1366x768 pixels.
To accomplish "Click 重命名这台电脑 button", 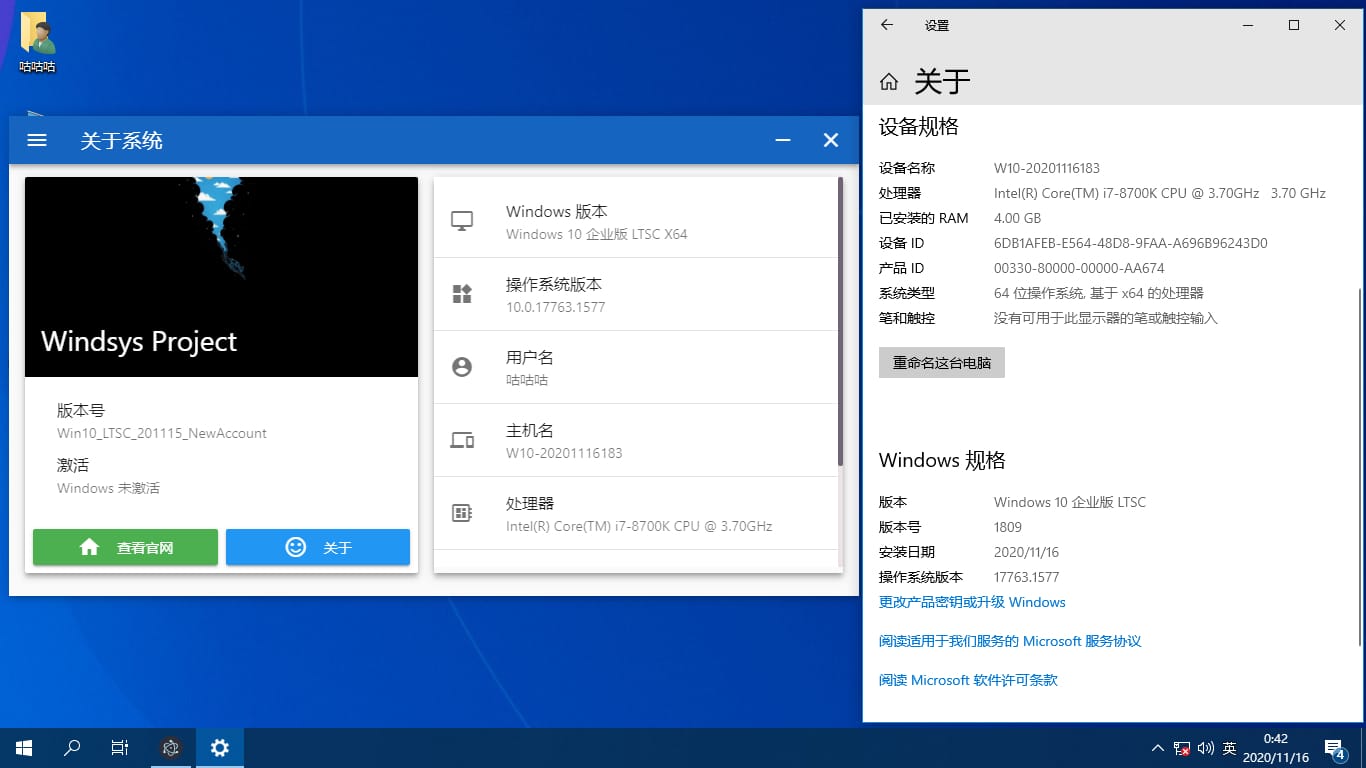I will click(941, 363).
